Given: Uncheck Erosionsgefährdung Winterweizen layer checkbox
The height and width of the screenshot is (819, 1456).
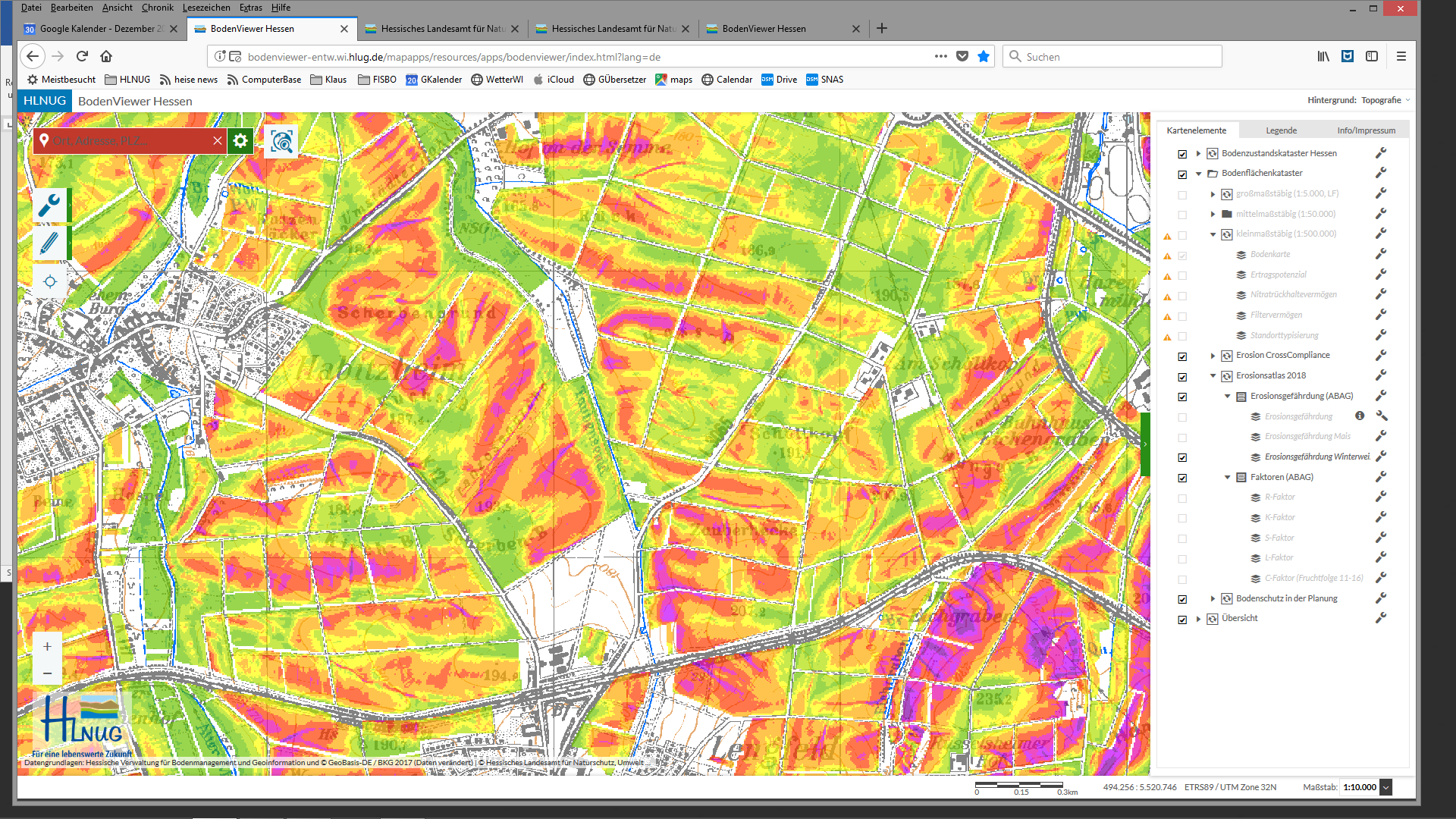Looking at the screenshot, I should point(1182,457).
